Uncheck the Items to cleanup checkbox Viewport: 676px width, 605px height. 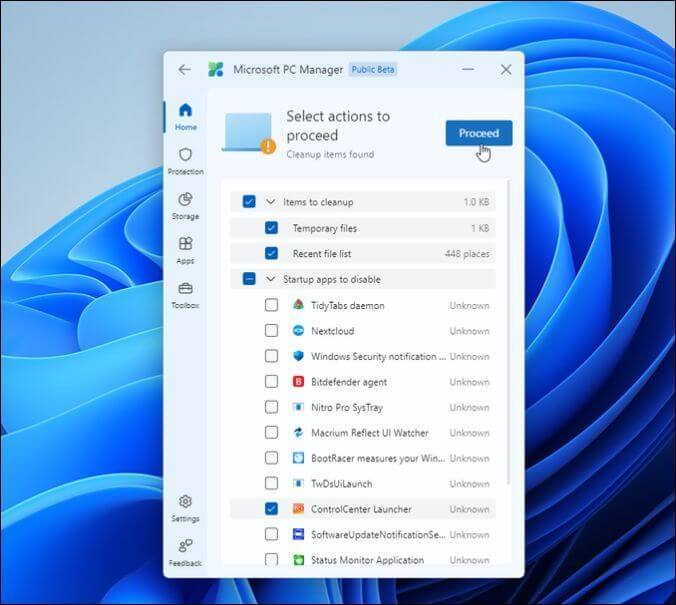[x=249, y=202]
